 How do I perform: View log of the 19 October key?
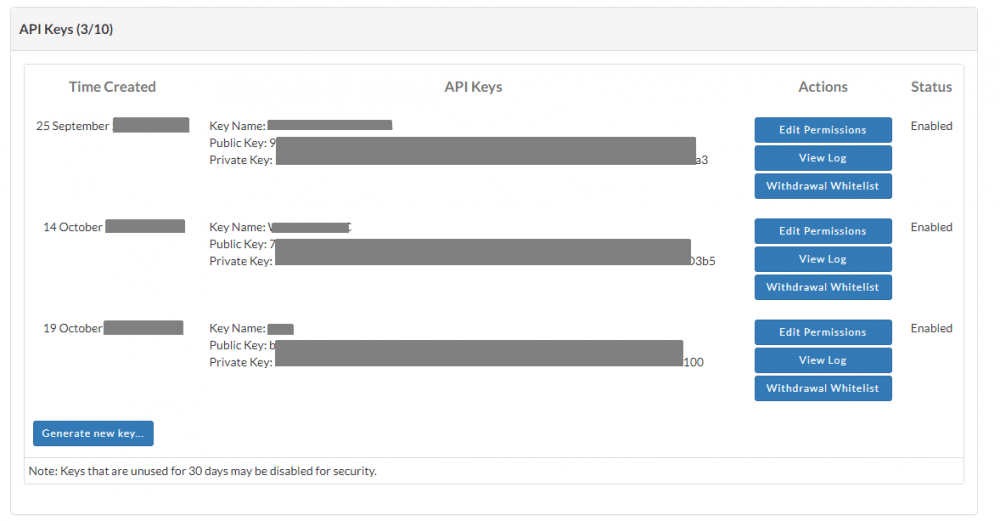tap(822, 360)
